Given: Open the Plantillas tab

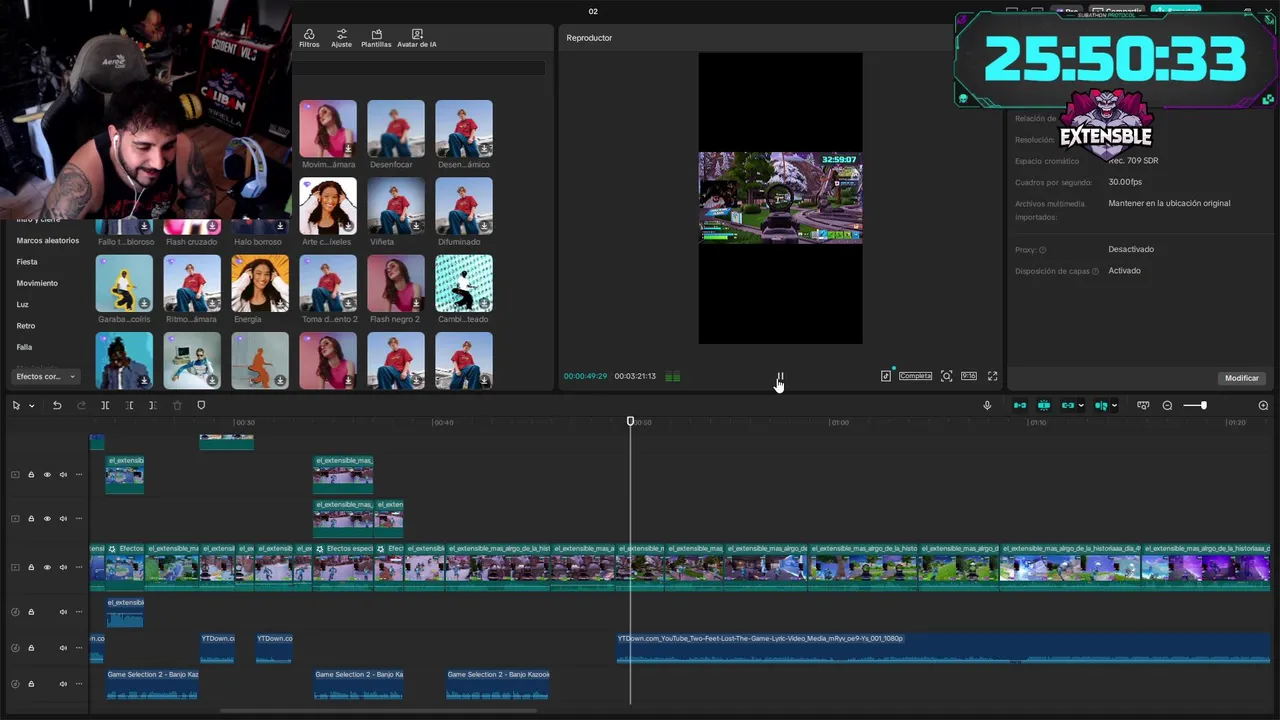Looking at the screenshot, I should pyautogui.click(x=376, y=38).
